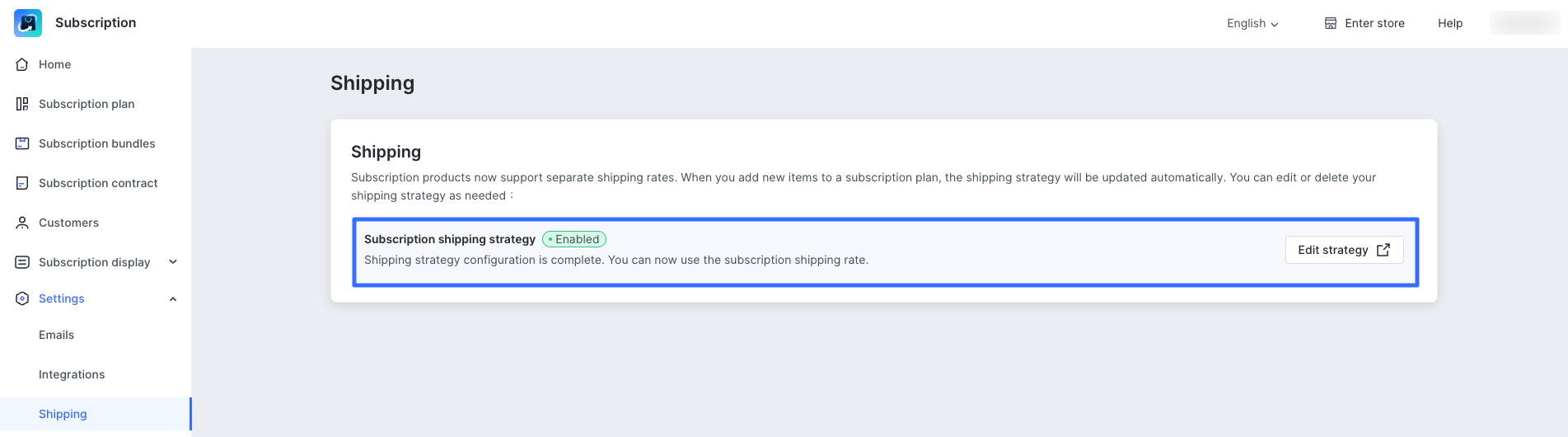Click the Customers person icon
1568x437 pixels.
22,223
